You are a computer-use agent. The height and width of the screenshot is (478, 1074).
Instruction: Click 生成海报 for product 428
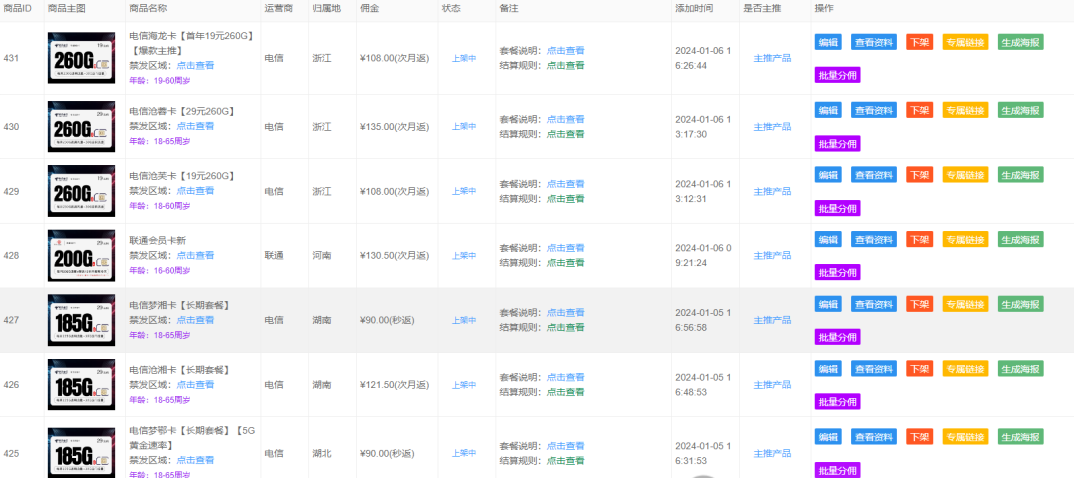point(1021,239)
